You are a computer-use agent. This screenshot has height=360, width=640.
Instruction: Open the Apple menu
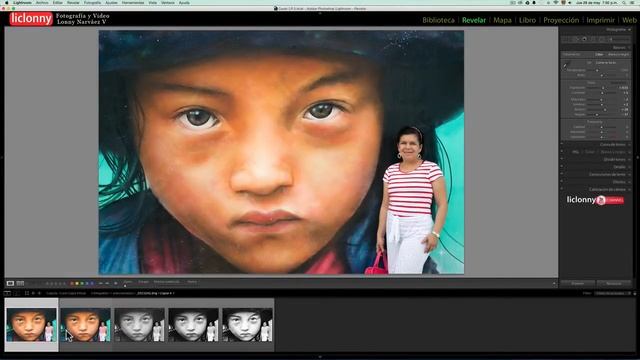(x=7, y=2)
